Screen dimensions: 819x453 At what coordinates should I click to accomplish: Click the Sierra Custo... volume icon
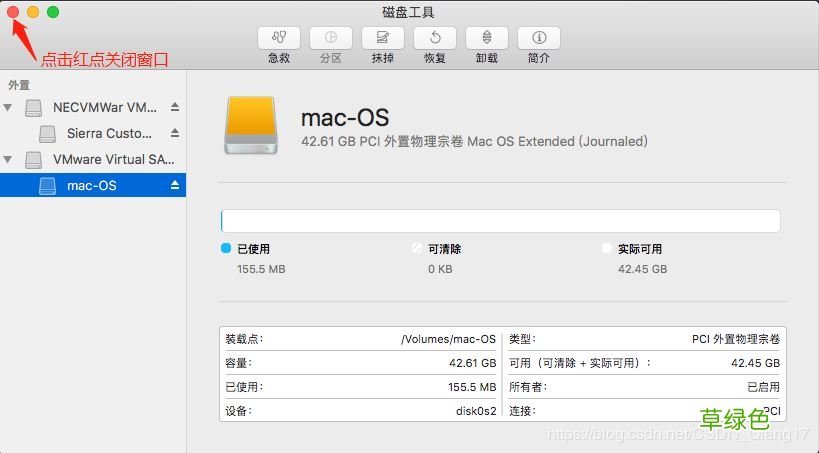[x=47, y=134]
